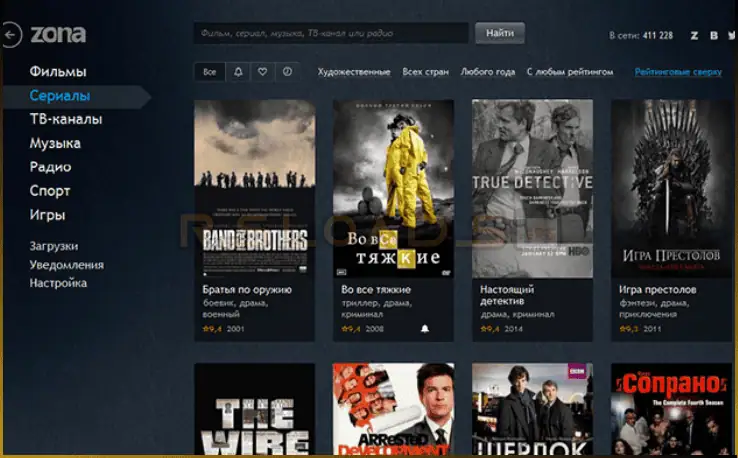Click the back arrow next to Zona logo

(x=11, y=35)
